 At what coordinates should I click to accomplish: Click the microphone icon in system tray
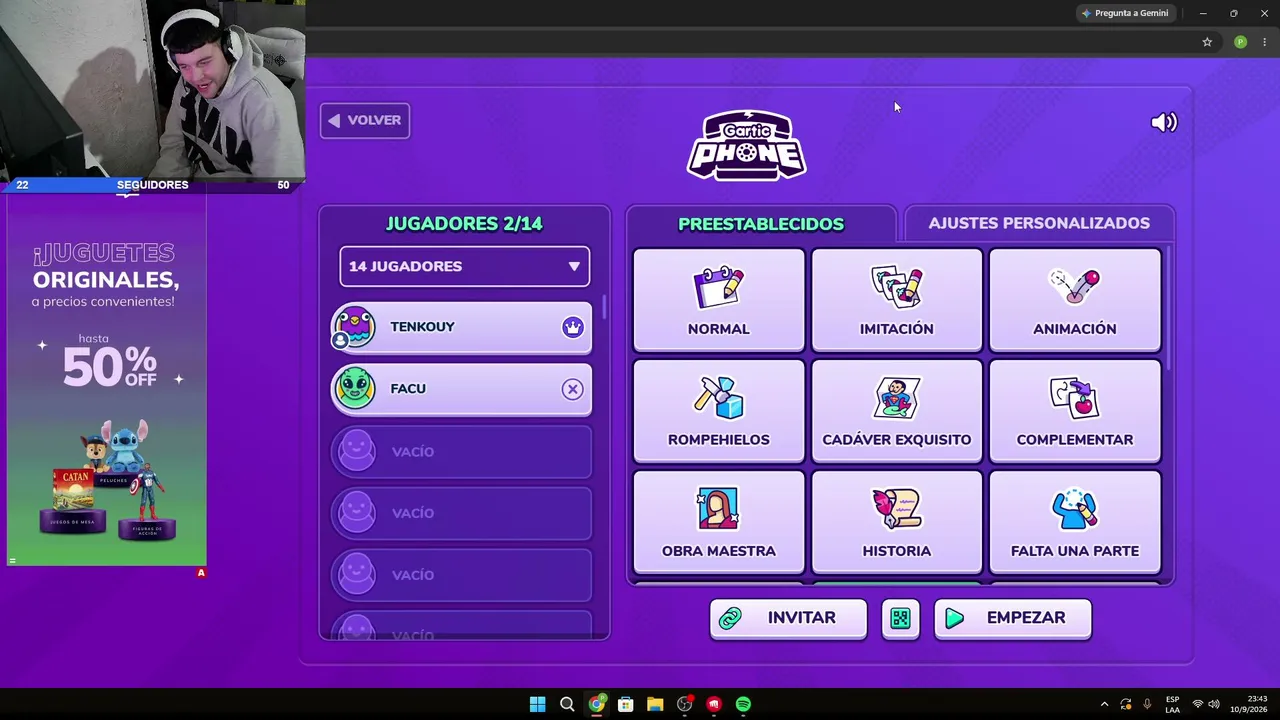tap(1147, 704)
